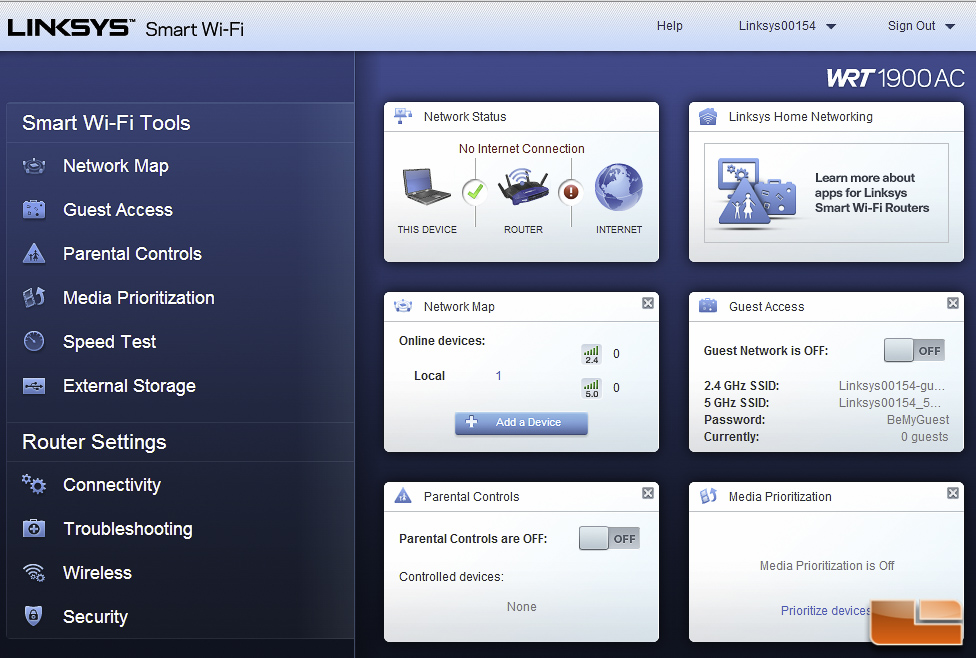Click the Prioritize devices link
Screen dimensions: 976x658
[825, 611]
